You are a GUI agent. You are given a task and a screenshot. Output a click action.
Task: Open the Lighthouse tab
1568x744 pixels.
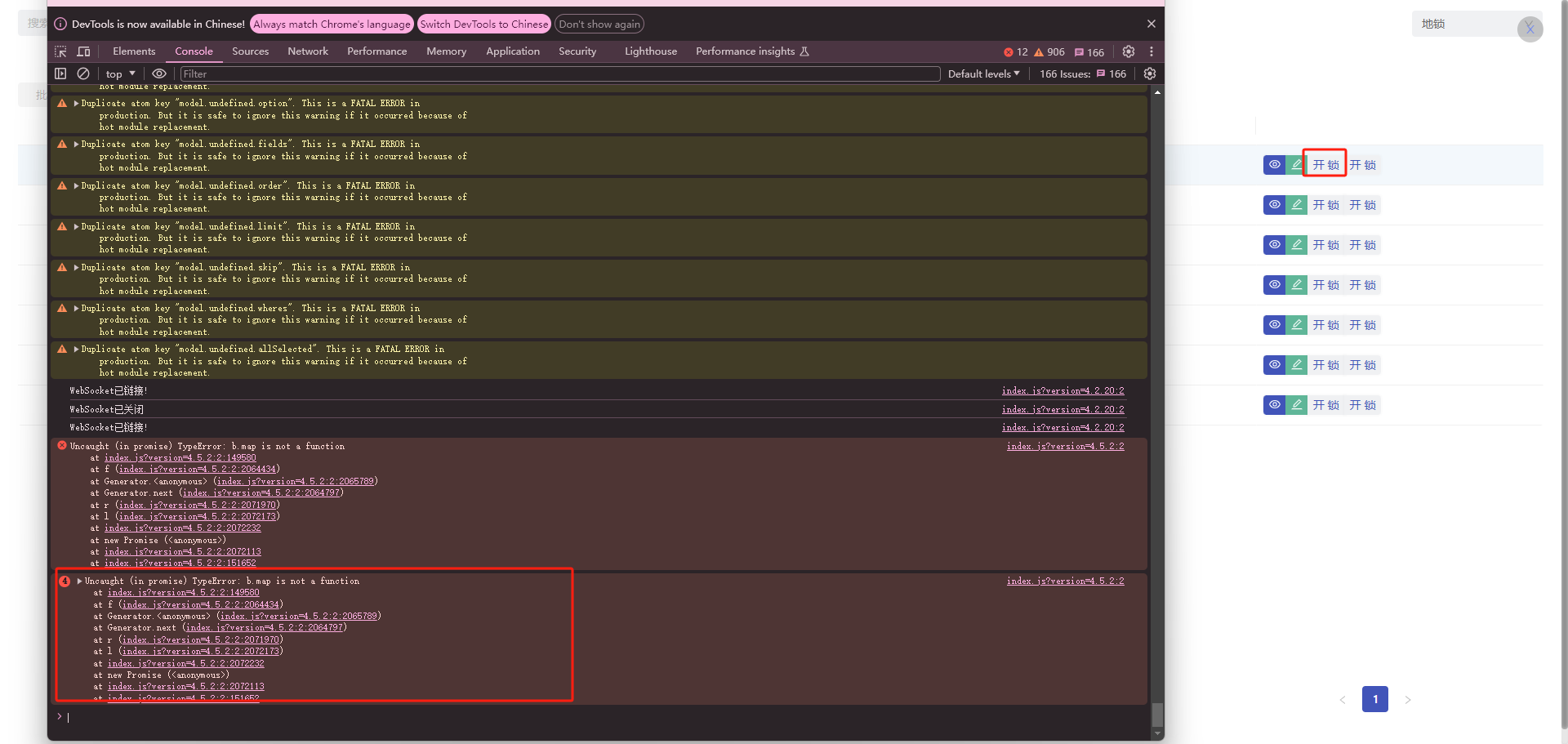tap(651, 51)
